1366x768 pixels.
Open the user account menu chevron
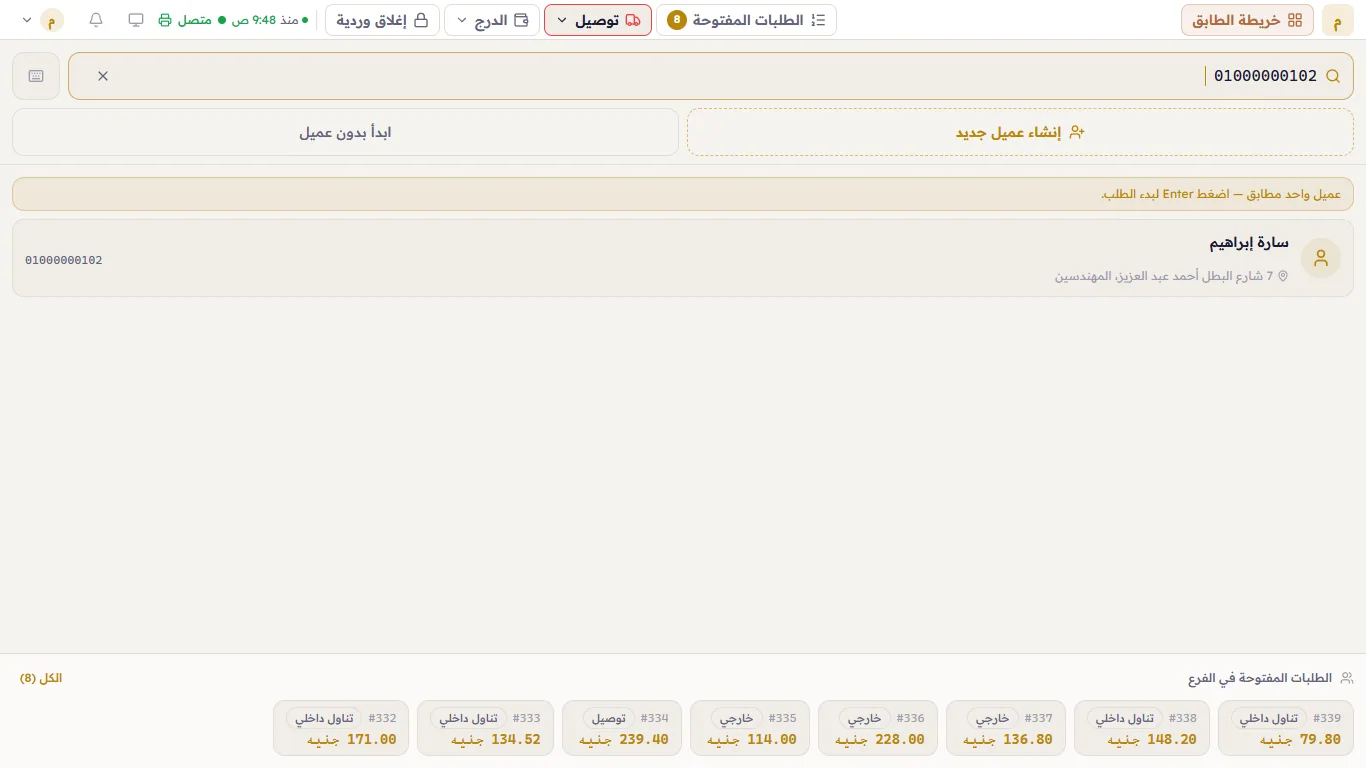pos(27,20)
